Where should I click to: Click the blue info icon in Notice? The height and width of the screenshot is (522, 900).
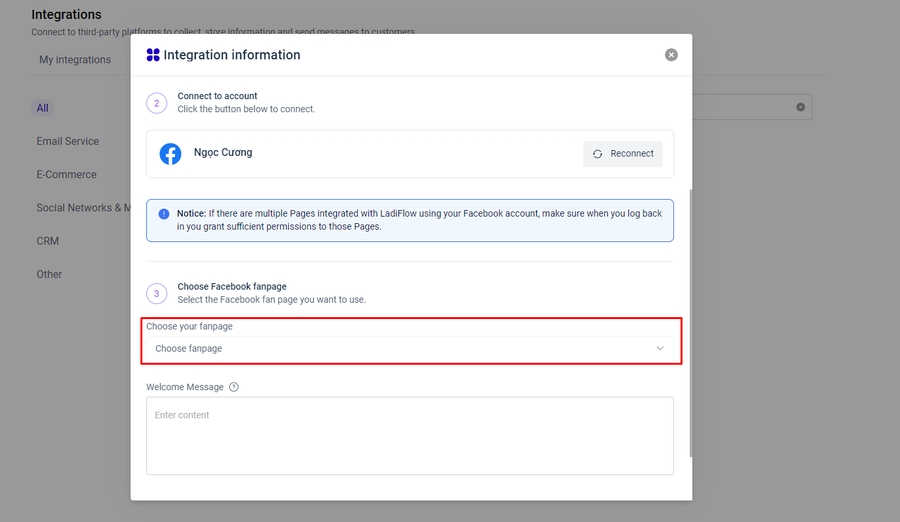point(164,213)
